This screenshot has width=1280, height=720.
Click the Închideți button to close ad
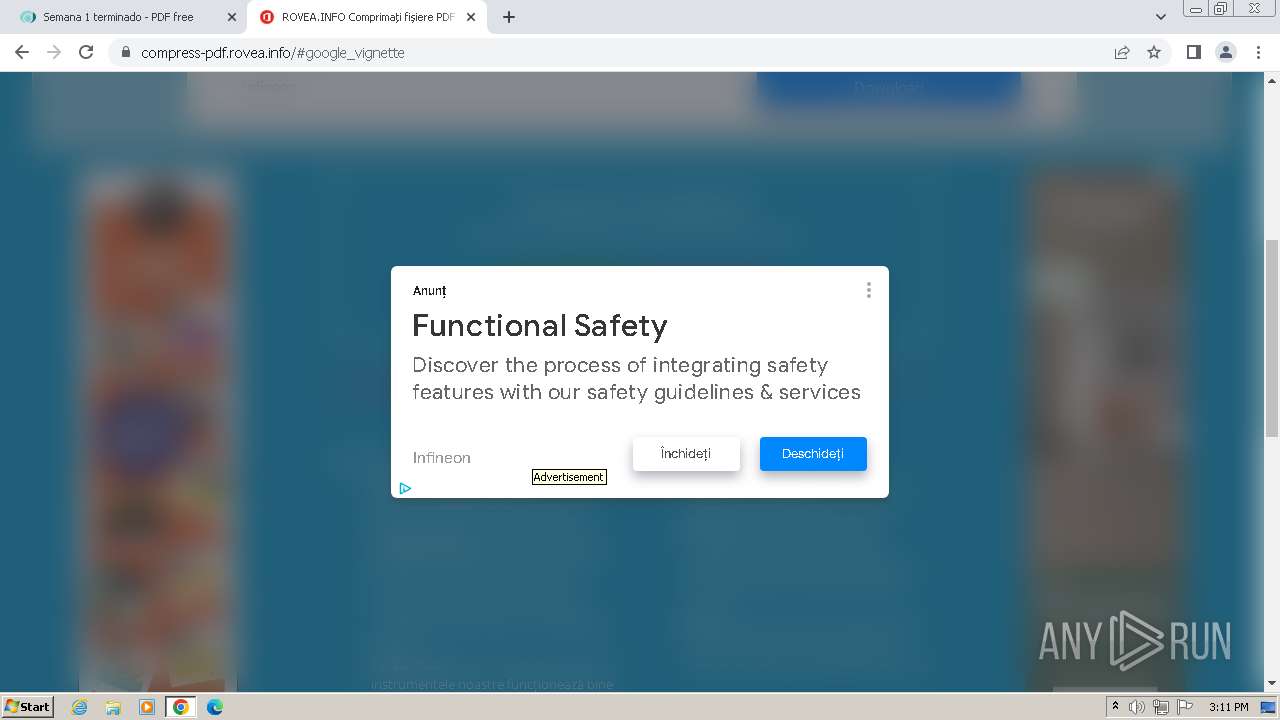686,454
